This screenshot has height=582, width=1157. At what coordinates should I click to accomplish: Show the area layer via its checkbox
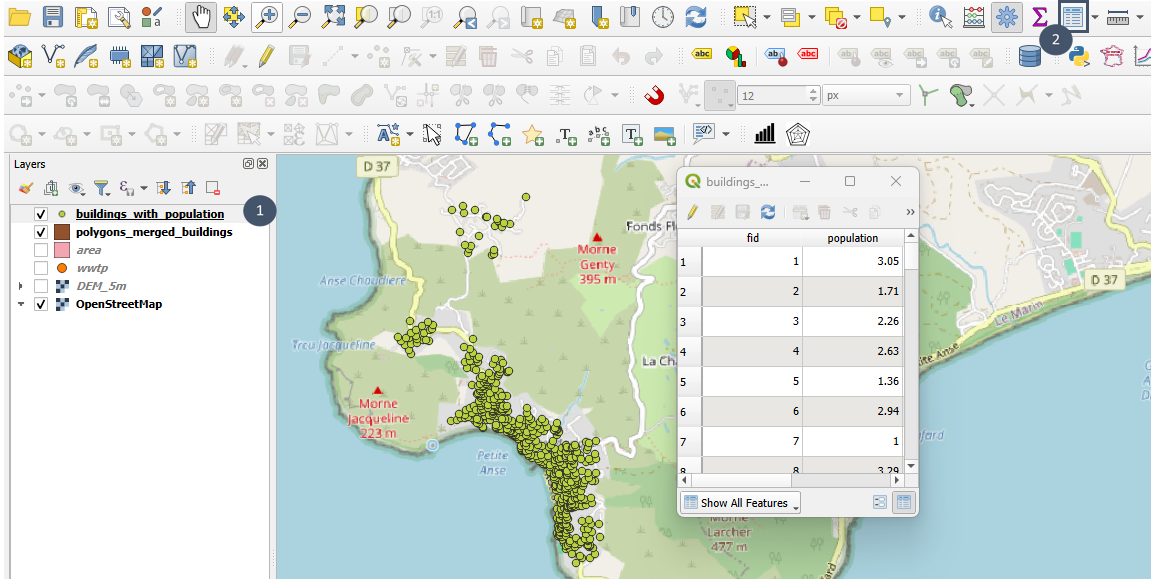tap(41, 250)
